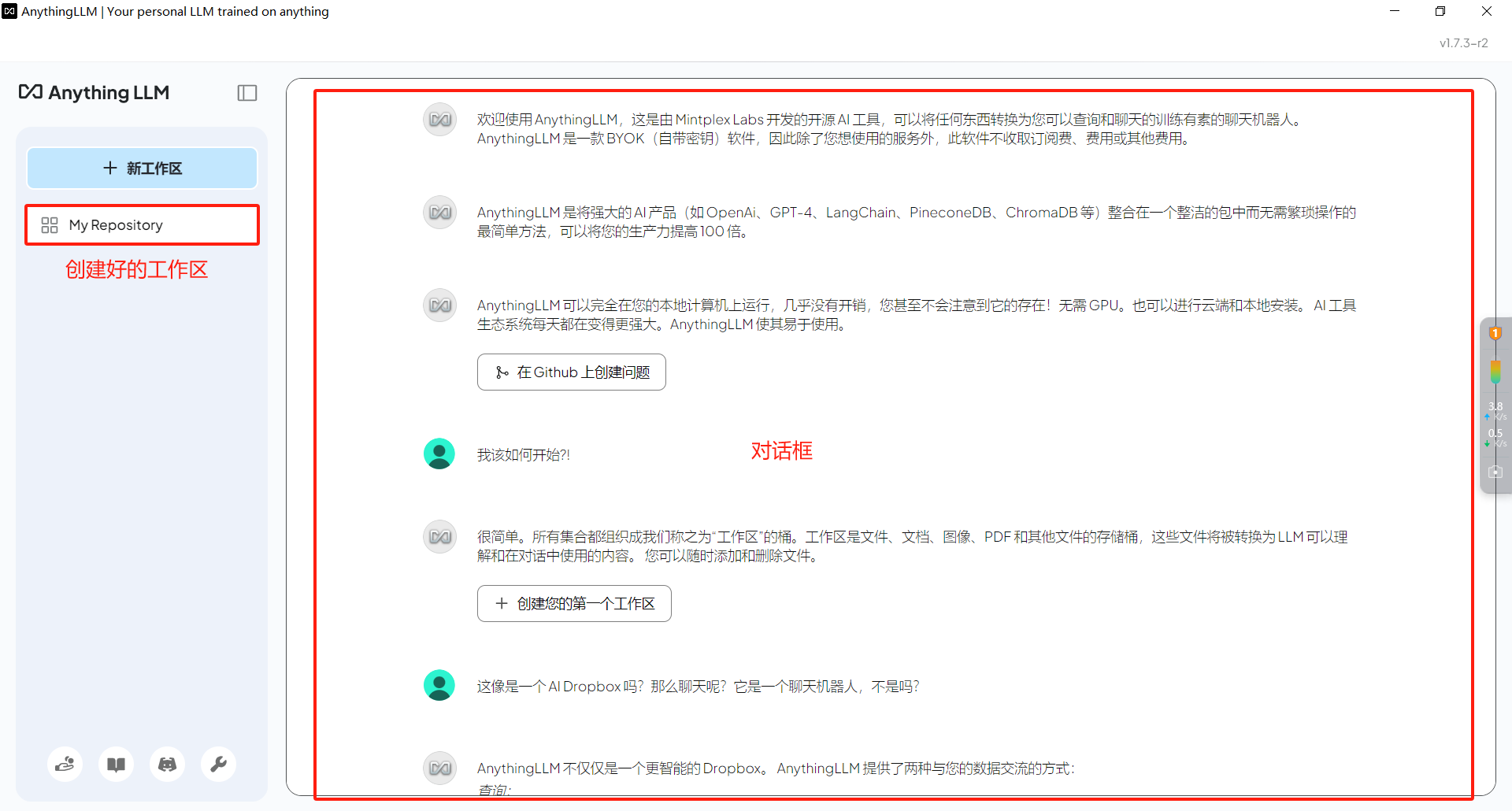Click the bot avatar beside 很简单 message
The height and width of the screenshot is (811, 1512).
coord(440,537)
